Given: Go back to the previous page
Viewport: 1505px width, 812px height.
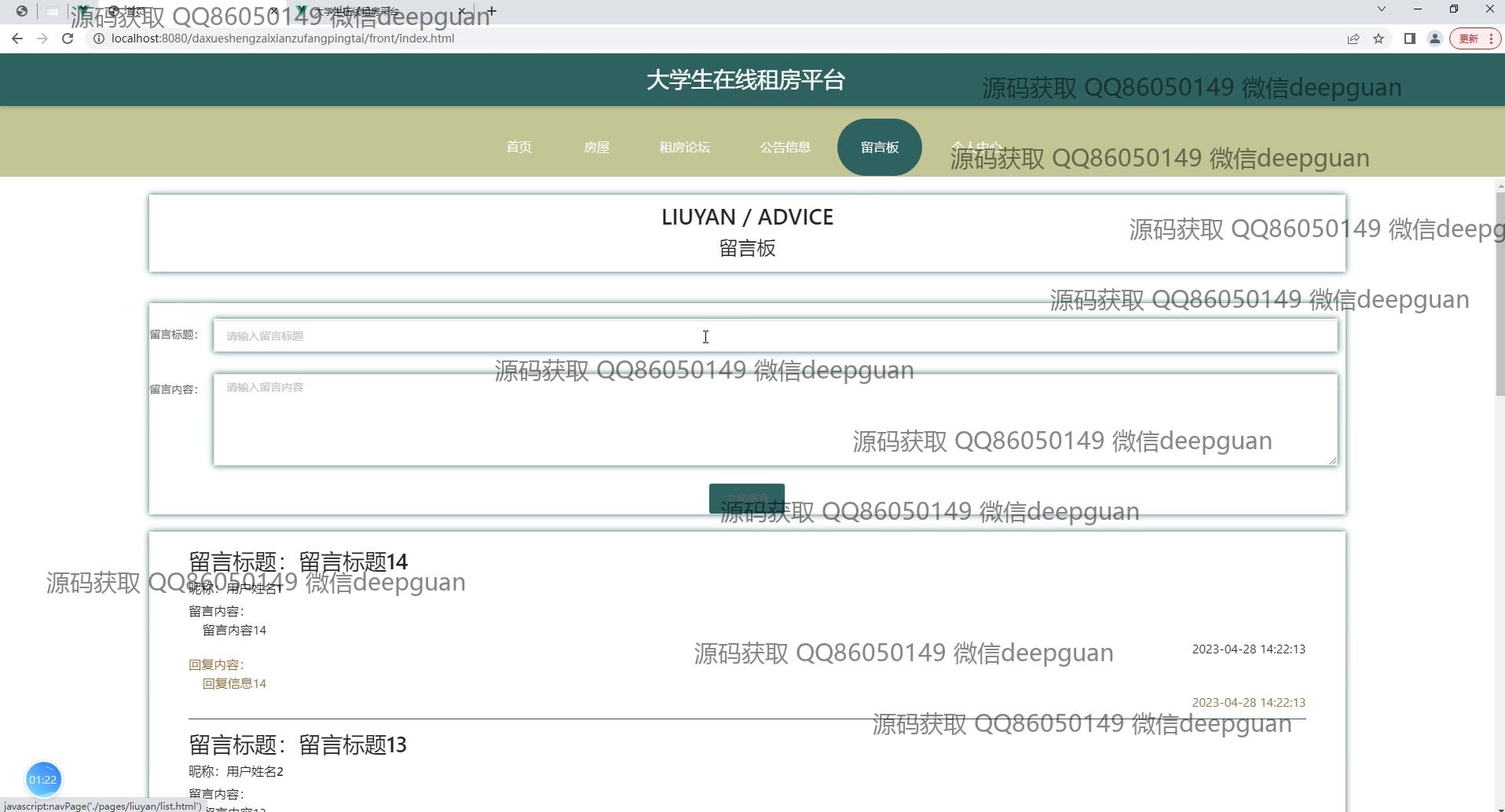Looking at the screenshot, I should pyautogui.click(x=17, y=38).
